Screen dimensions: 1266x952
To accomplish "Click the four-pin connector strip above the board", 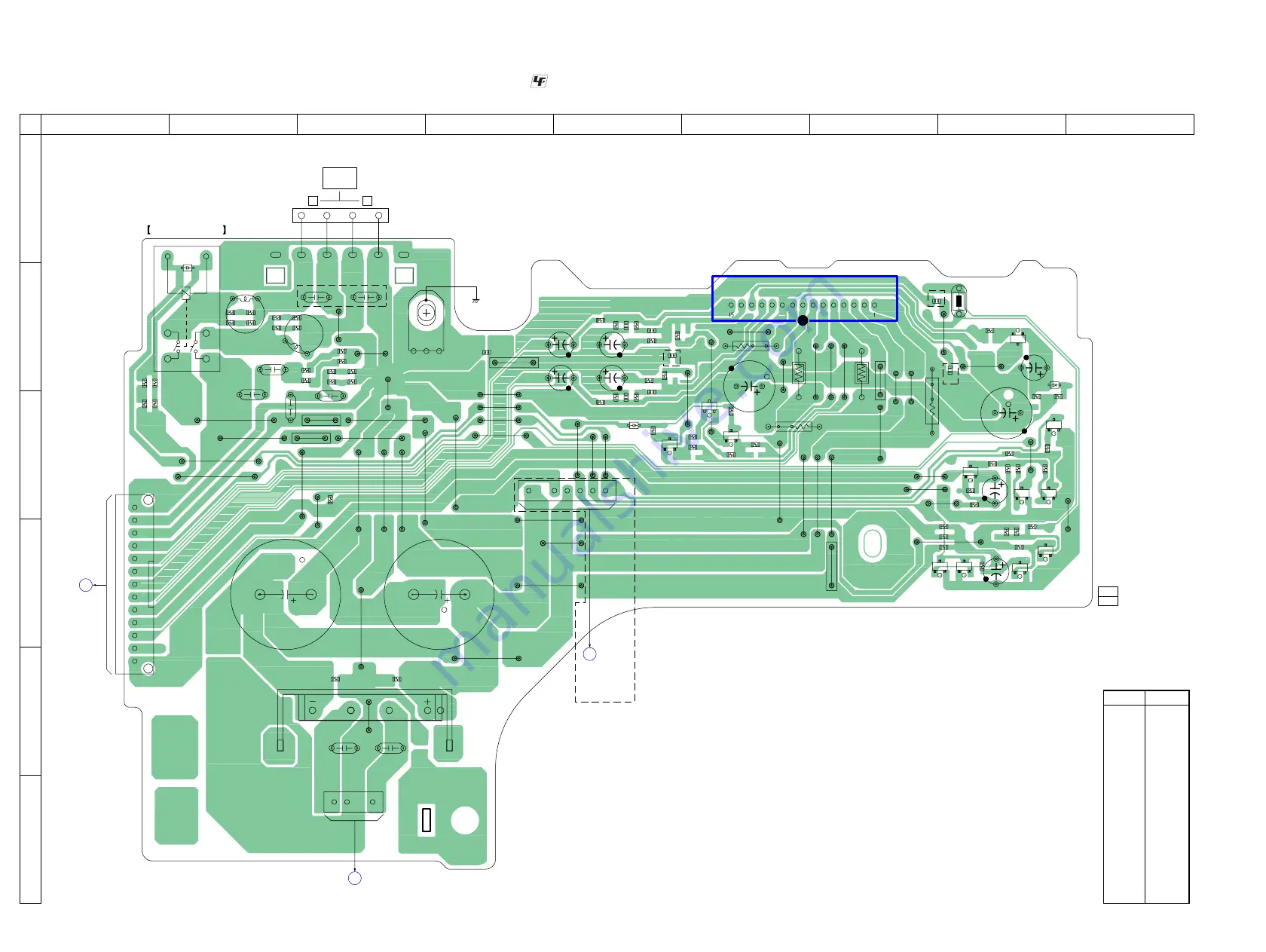I will pos(341,216).
